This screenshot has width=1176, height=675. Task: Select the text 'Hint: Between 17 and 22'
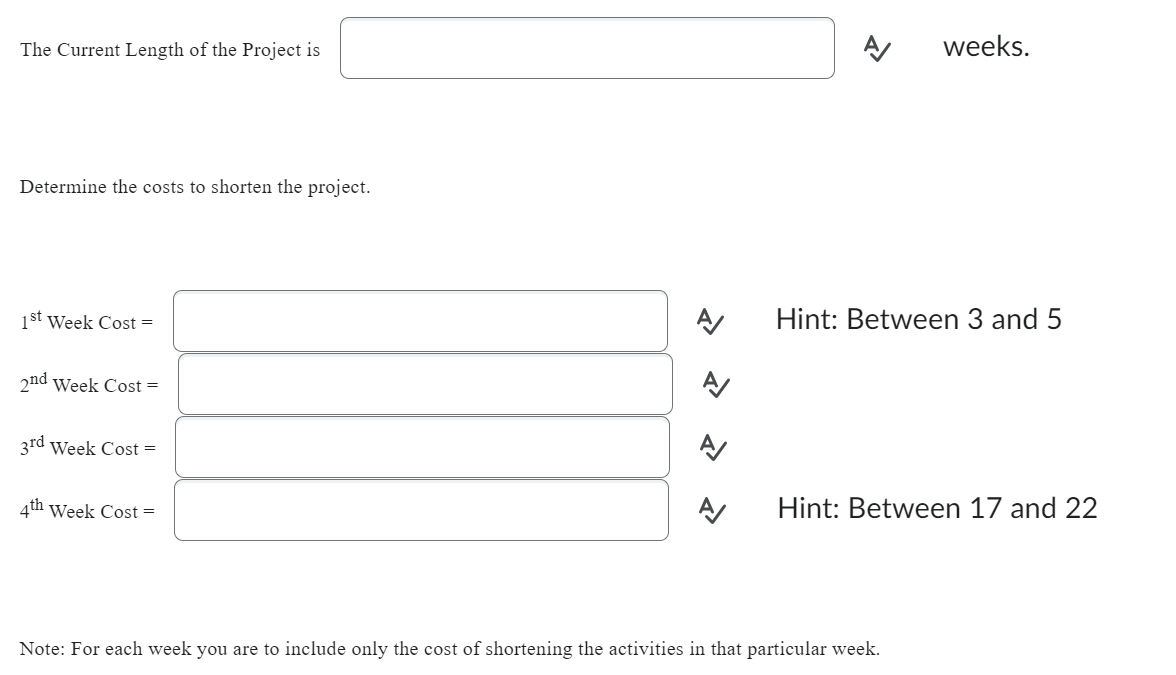(x=937, y=508)
